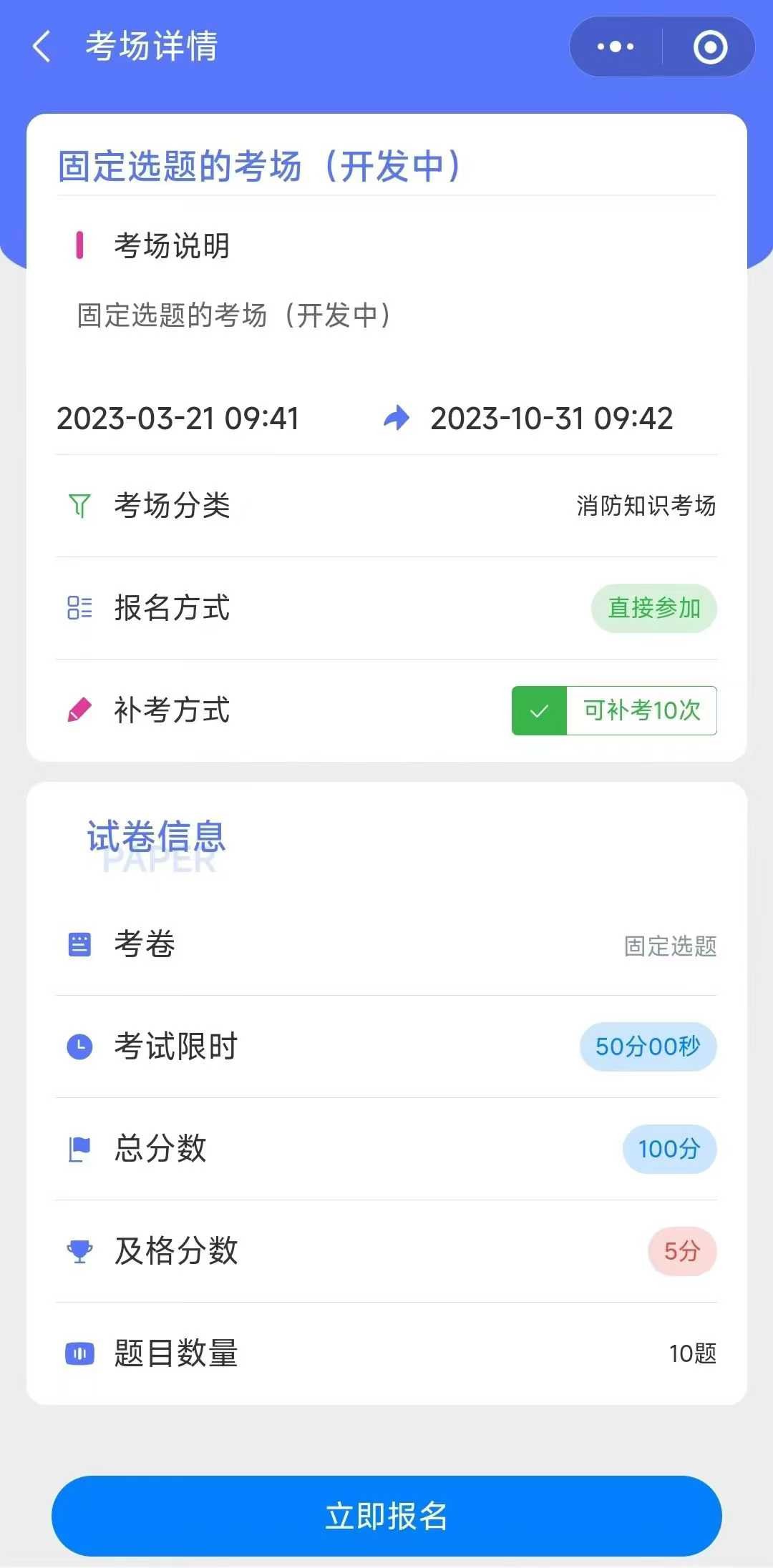
Task: Tap the green filter icon beside 考场分类
Action: point(79,506)
